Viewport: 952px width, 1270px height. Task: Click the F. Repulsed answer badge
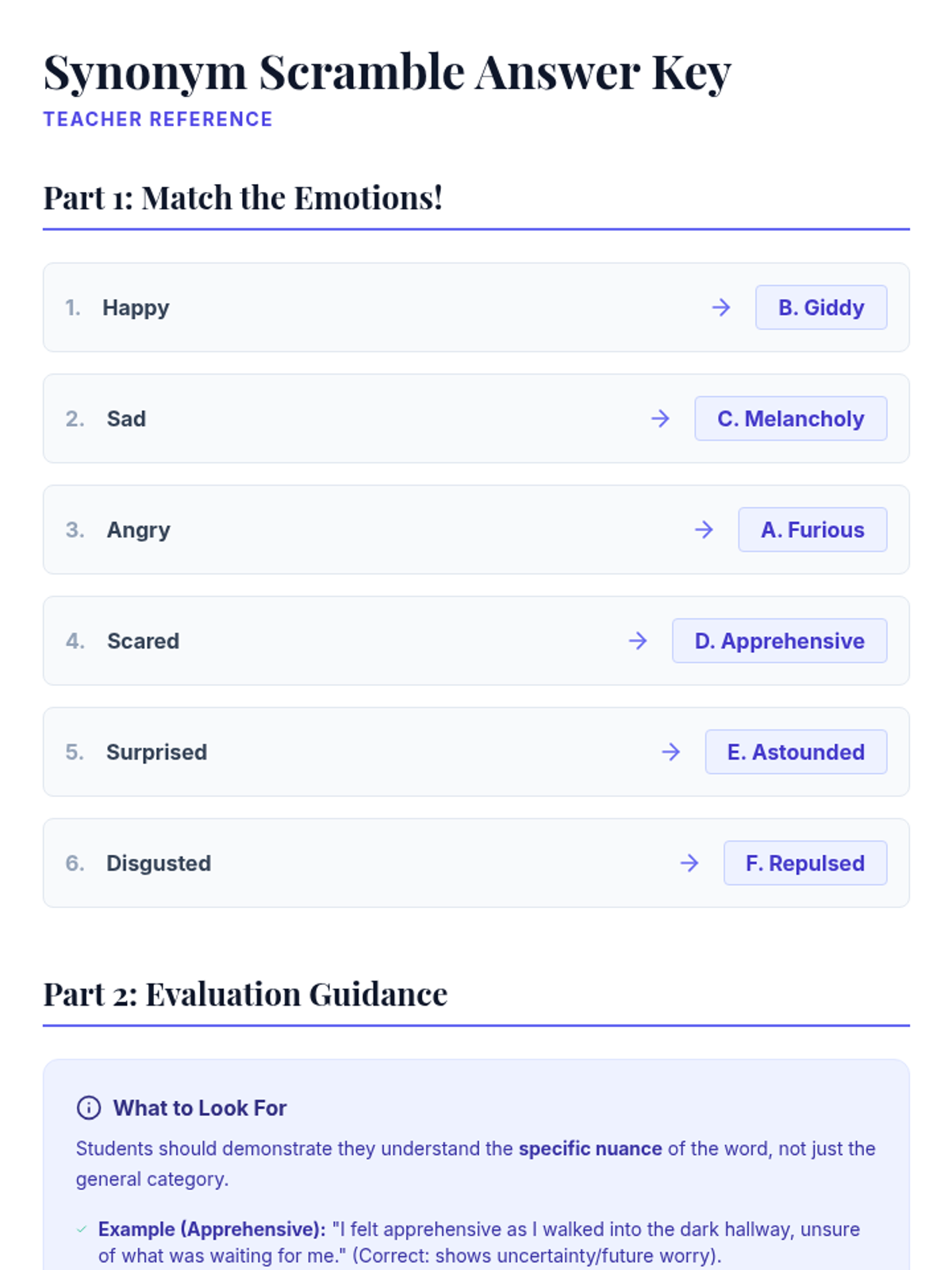[804, 863]
